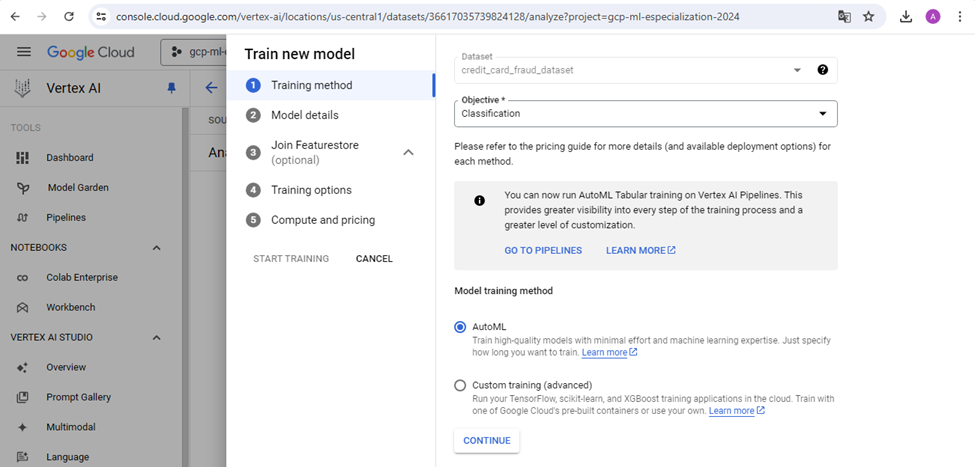Go to Training method step
Screen dimensions: 975x467
point(330,85)
